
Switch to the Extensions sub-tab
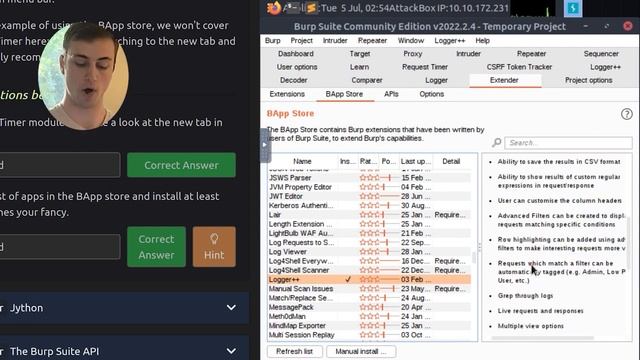[x=287, y=94]
